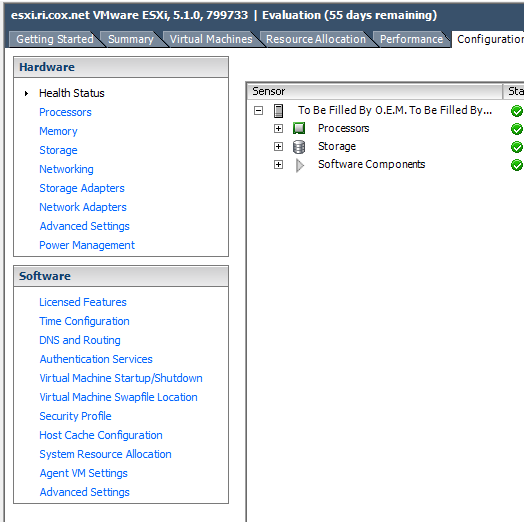Viewport: 524px width, 522px height.
Task: Expand the Storage sensor node
Action: [x=278, y=147]
